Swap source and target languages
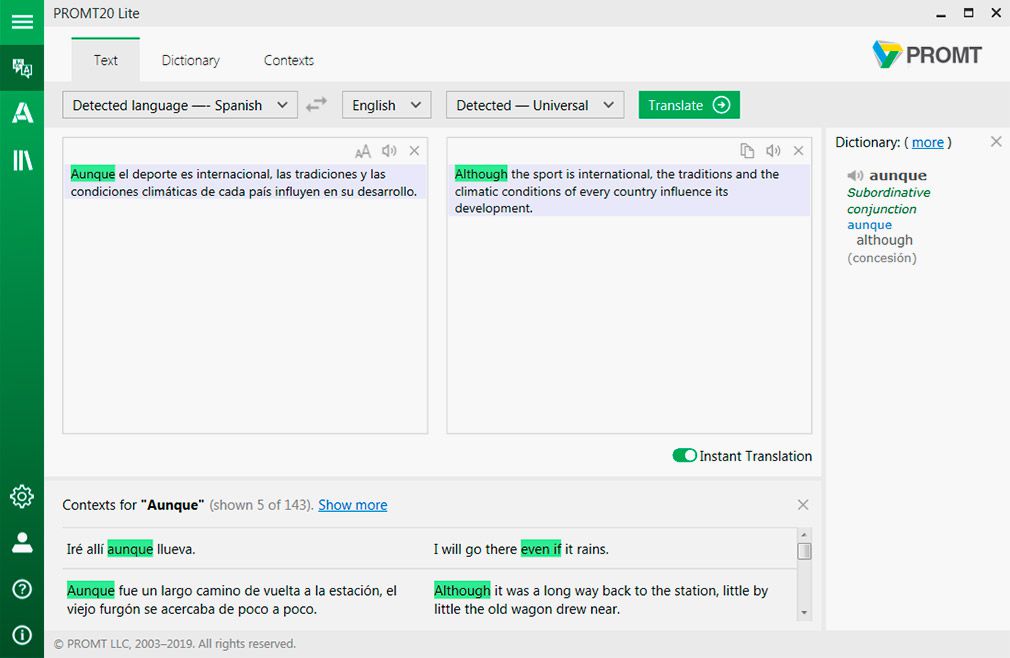 (x=316, y=104)
